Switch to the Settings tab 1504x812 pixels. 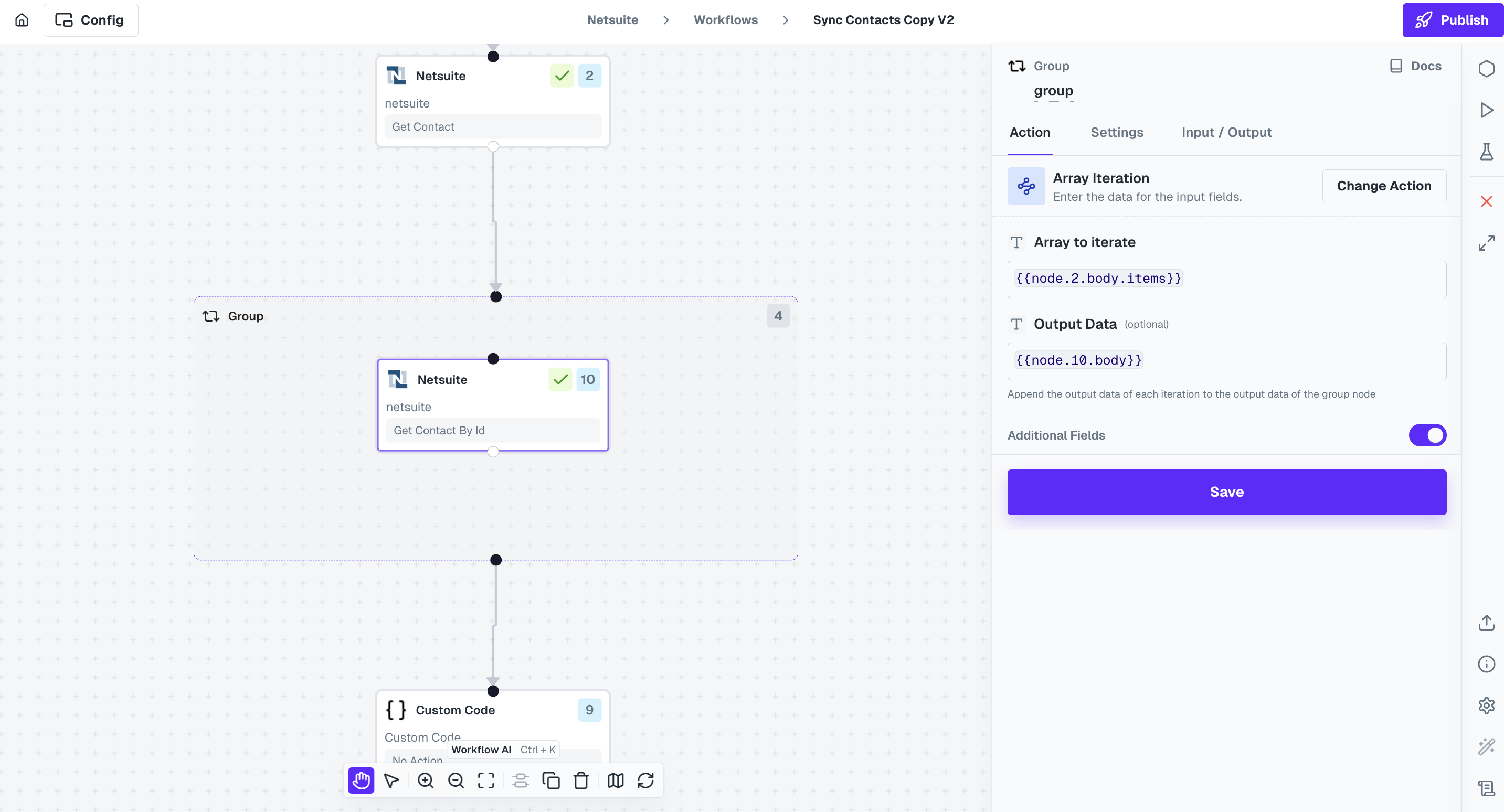click(x=1117, y=133)
